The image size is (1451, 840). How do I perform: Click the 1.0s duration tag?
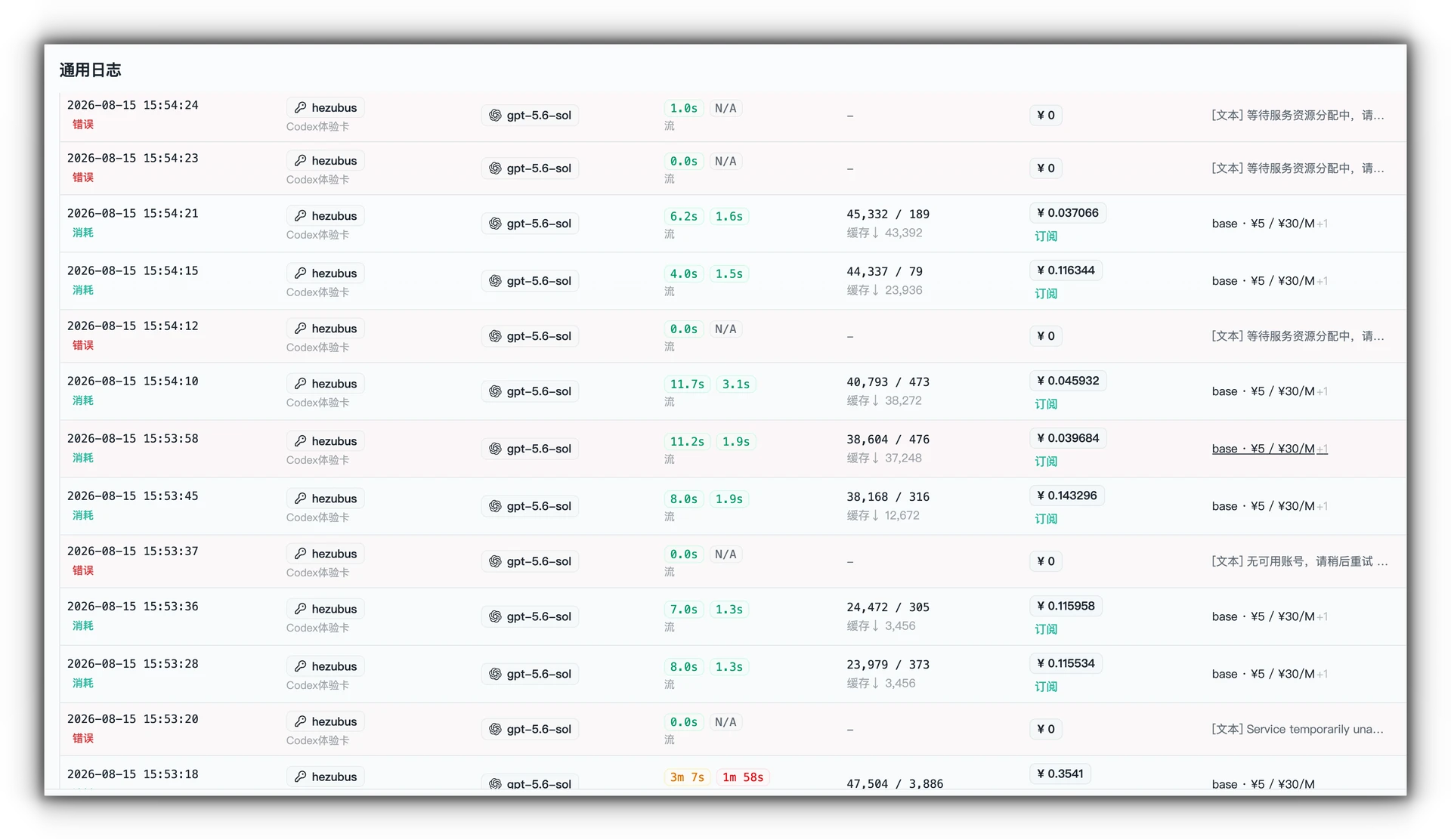coord(684,108)
